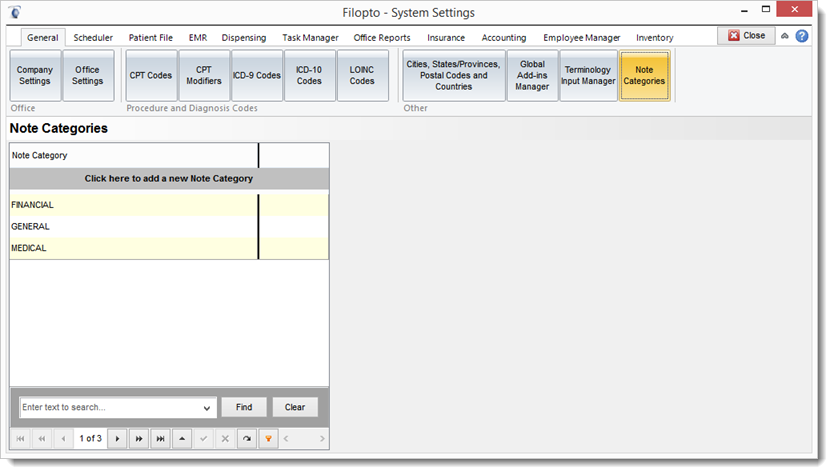Go to first record in navigator

point(20,439)
